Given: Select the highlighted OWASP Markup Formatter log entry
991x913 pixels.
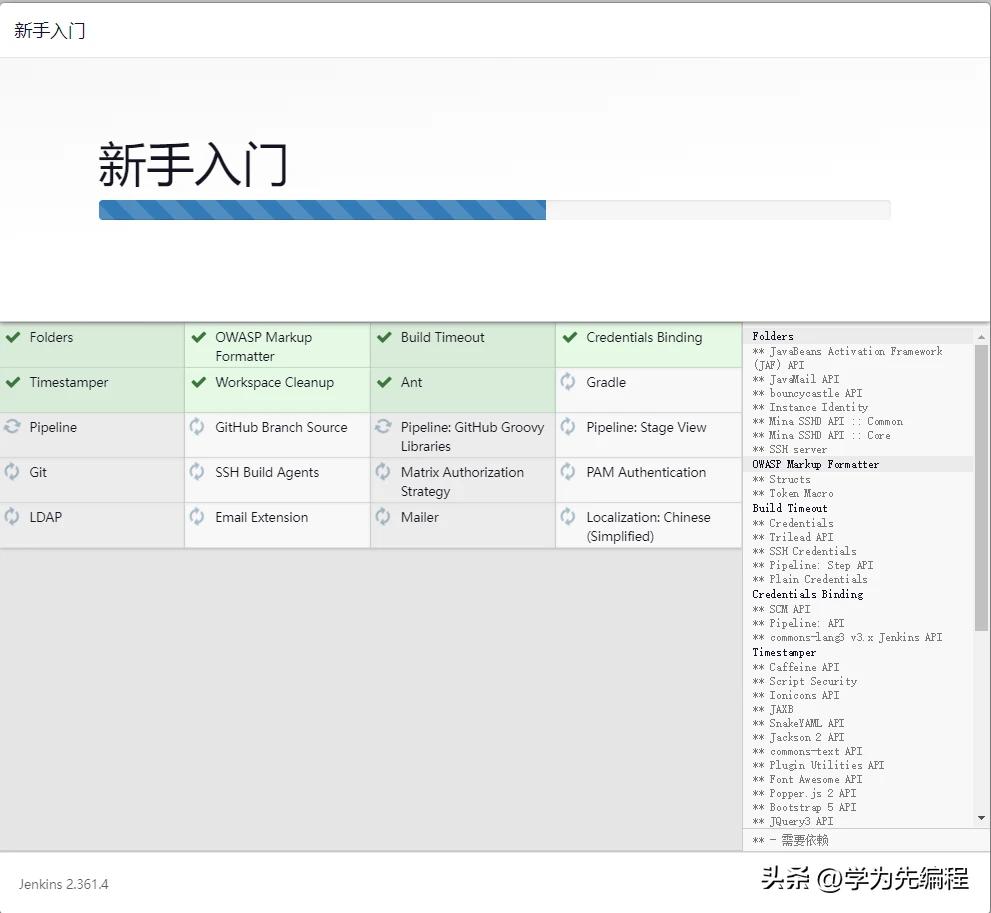Looking at the screenshot, I should (813, 464).
